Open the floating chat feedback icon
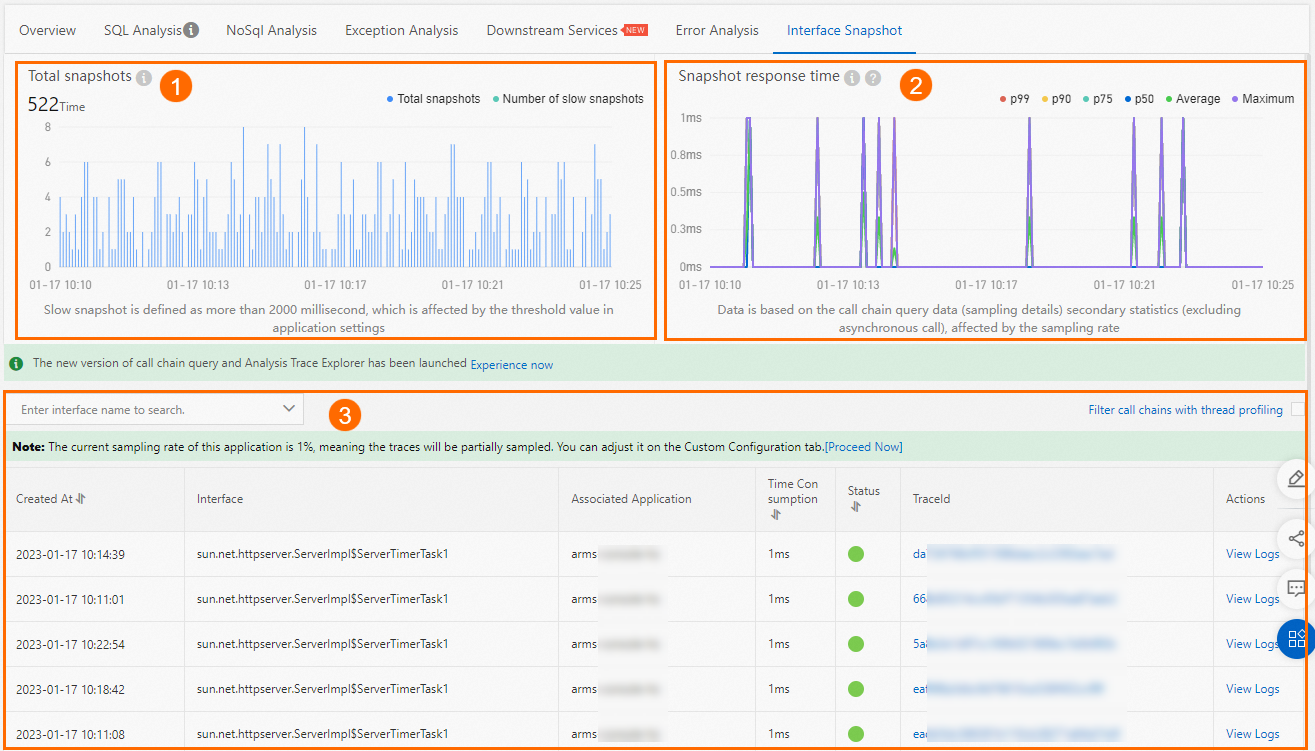This screenshot has width=1315, height=751. coord(1296,589)
